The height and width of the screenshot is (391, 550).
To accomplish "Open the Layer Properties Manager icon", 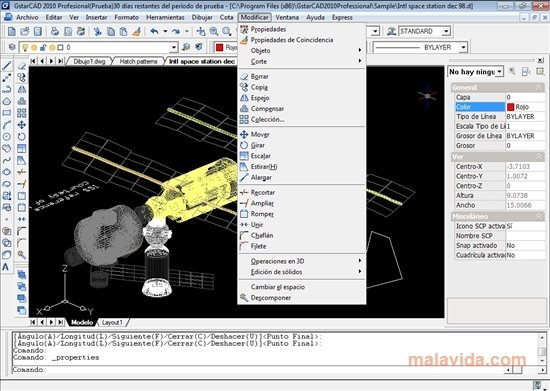I will click(x=12, y=47).
